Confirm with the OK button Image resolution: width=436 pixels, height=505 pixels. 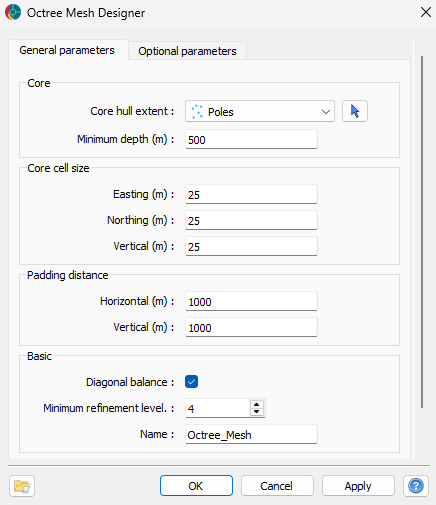[196, 486]
